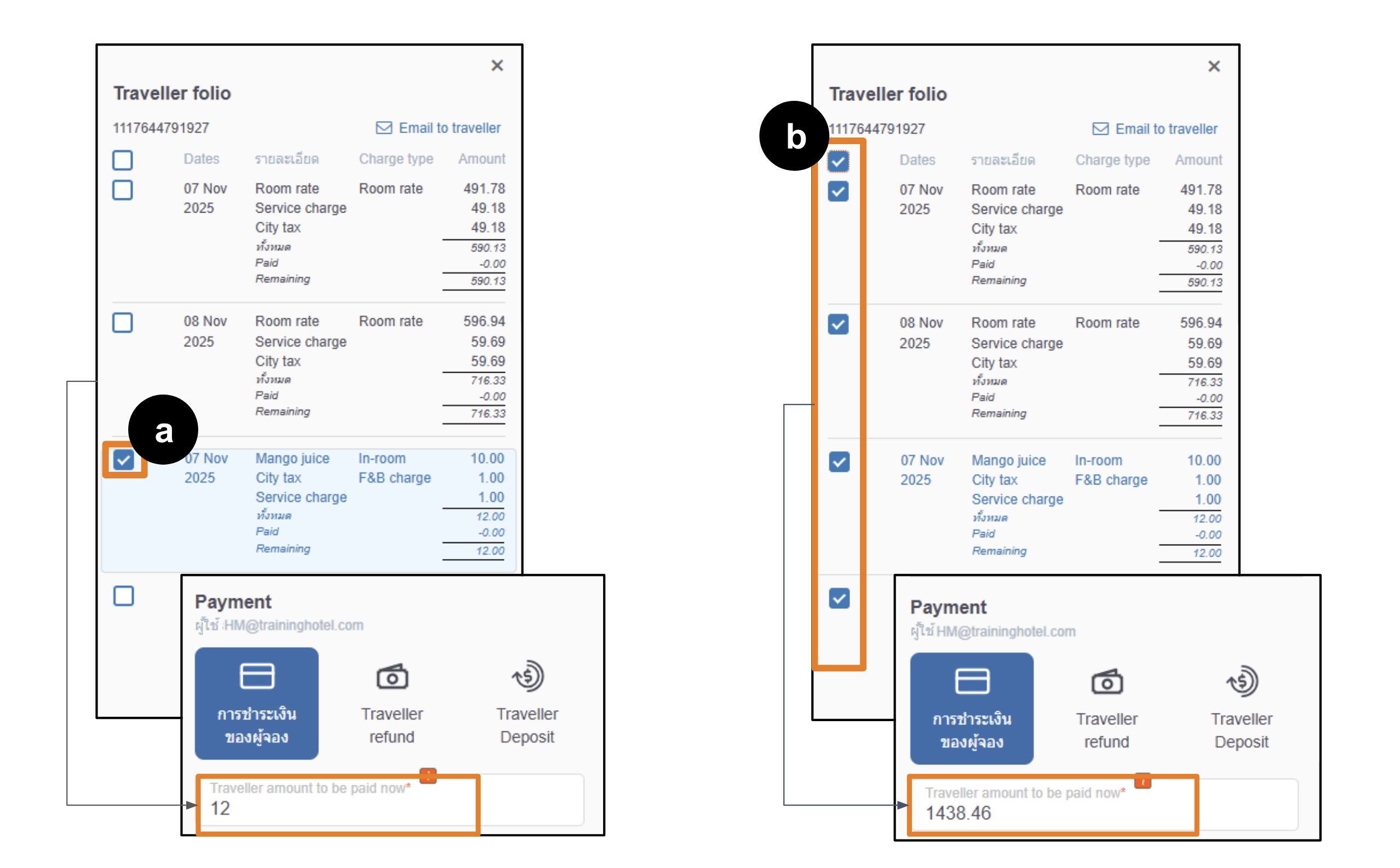The height and width of the screenshot is (868, 1400).
Task: Uncheck the 07 Nov room rate checkbox in right folio
Action: (x=837, y=191)
